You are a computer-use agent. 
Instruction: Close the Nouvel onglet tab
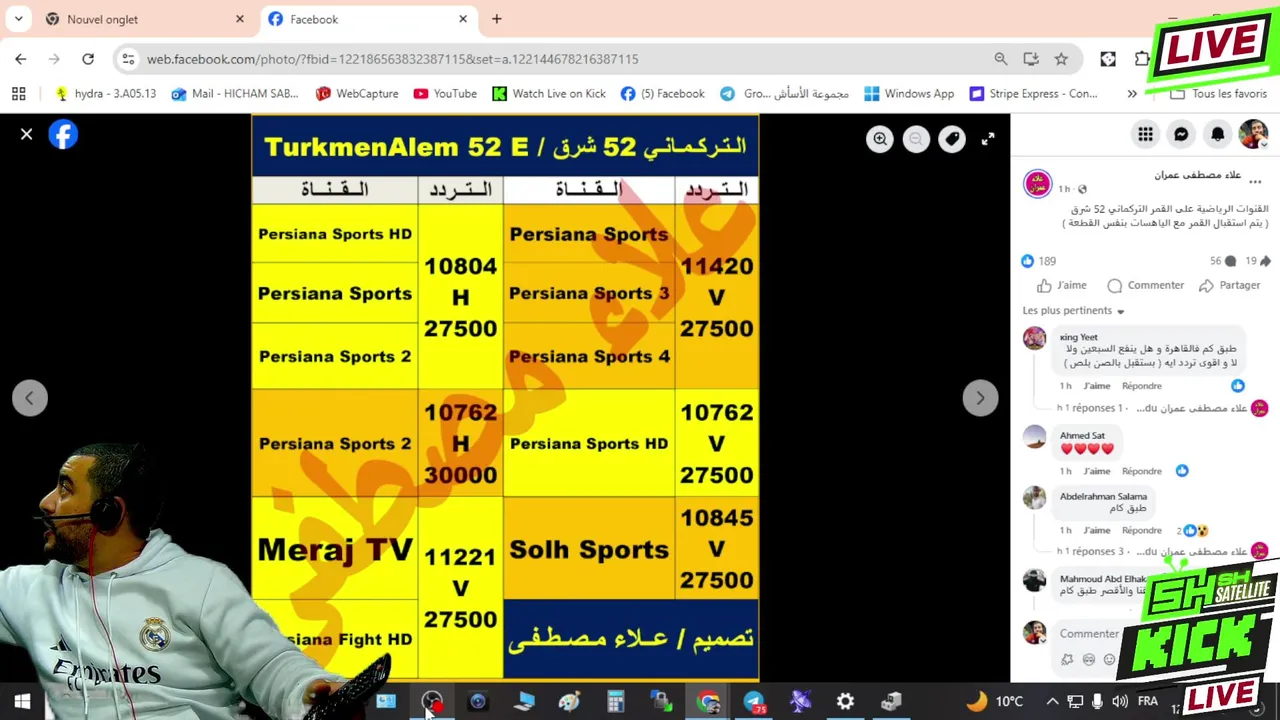click(x=240, y=19)
